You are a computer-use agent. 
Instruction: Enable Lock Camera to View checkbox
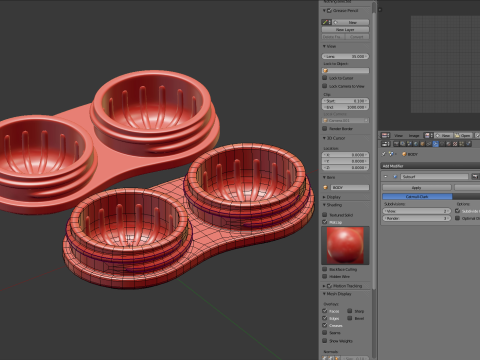[325, 86]
